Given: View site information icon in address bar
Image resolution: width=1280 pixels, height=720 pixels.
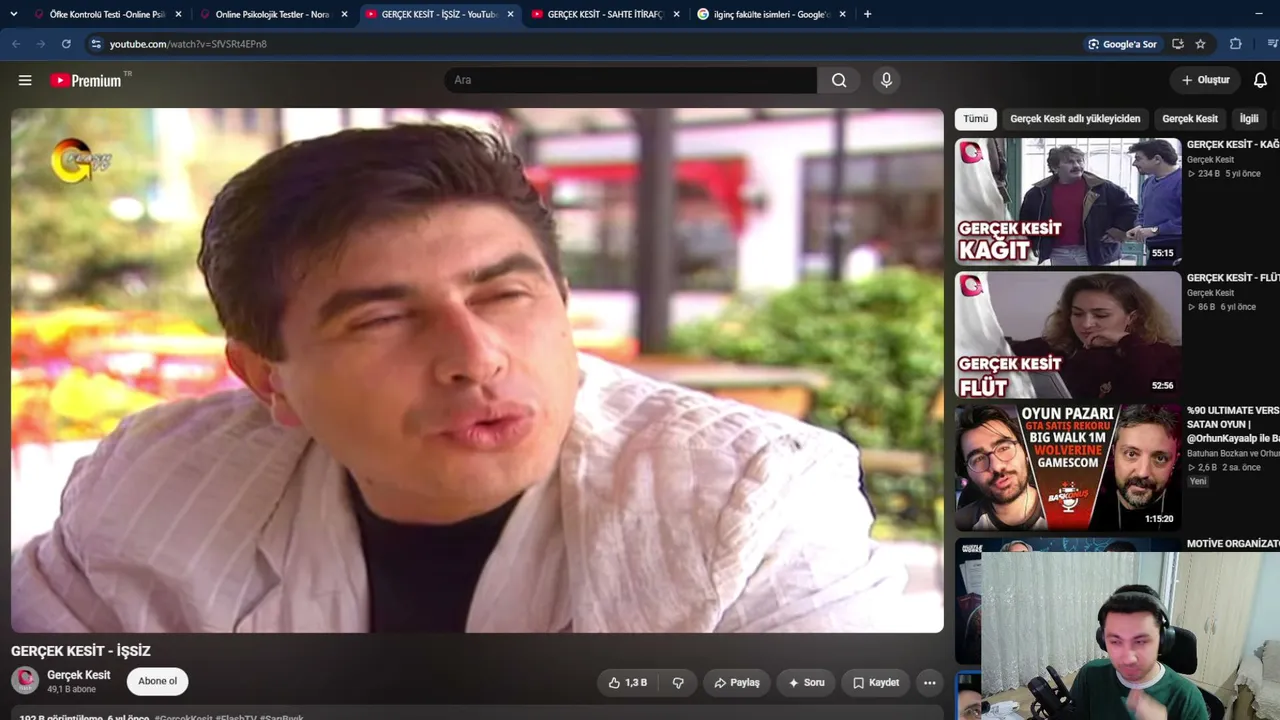Looking at the screenshot, I should [x=96, y=44].
